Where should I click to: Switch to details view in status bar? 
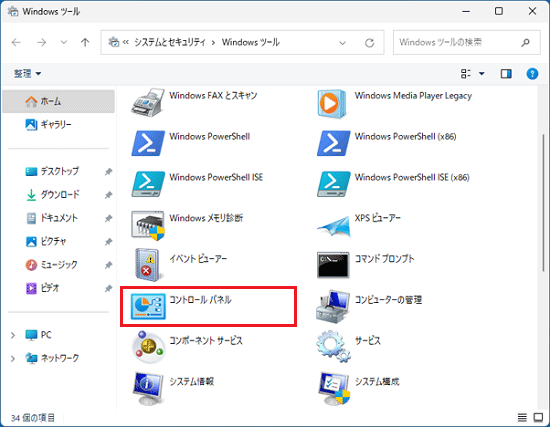click(x=522, y=417)
